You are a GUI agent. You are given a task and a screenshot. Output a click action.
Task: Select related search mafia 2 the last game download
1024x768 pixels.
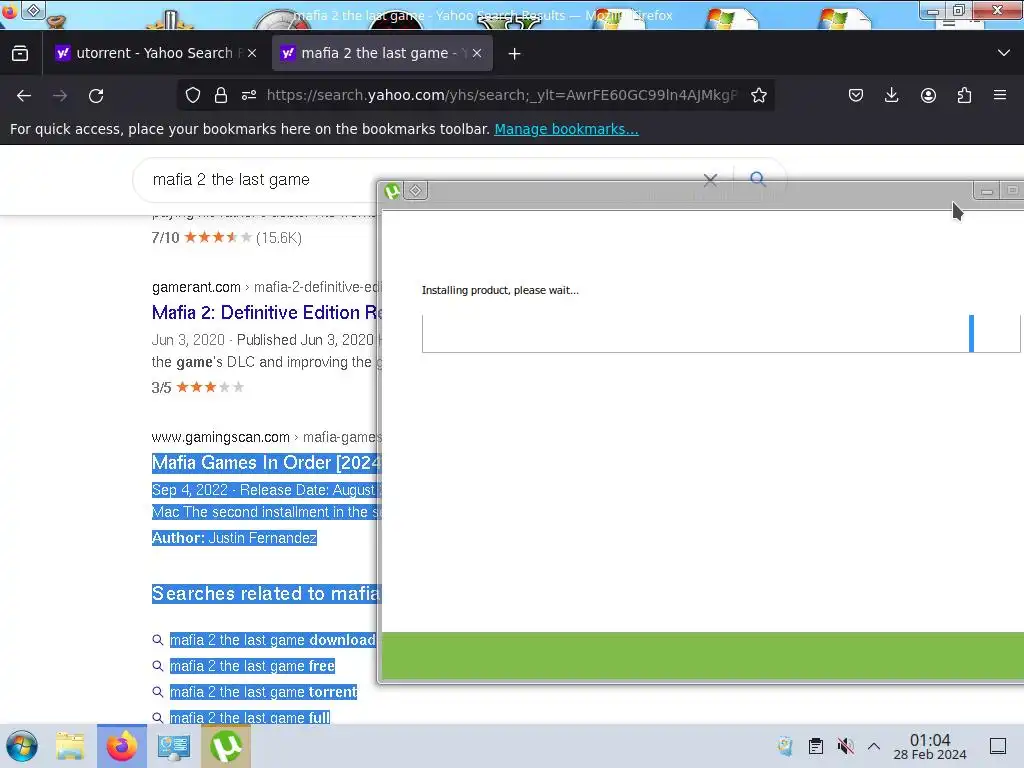click(272, 640)
